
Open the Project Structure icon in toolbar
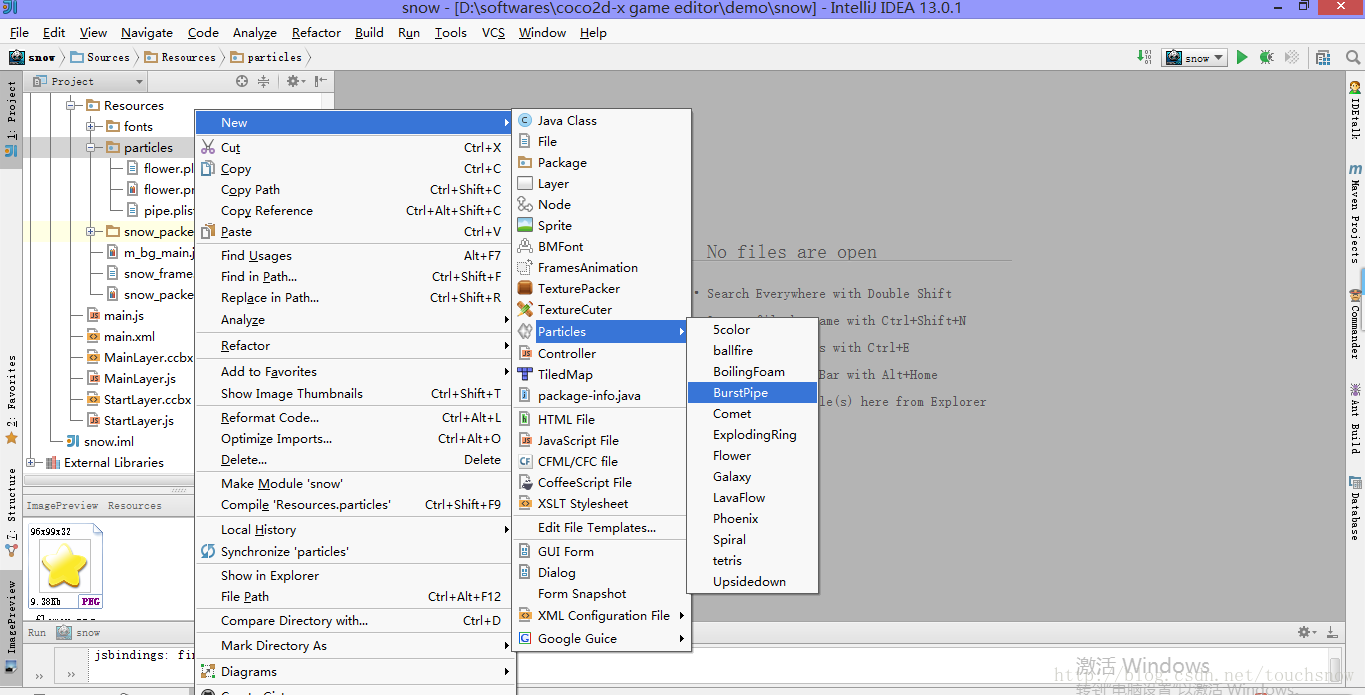coord(1323,58)
